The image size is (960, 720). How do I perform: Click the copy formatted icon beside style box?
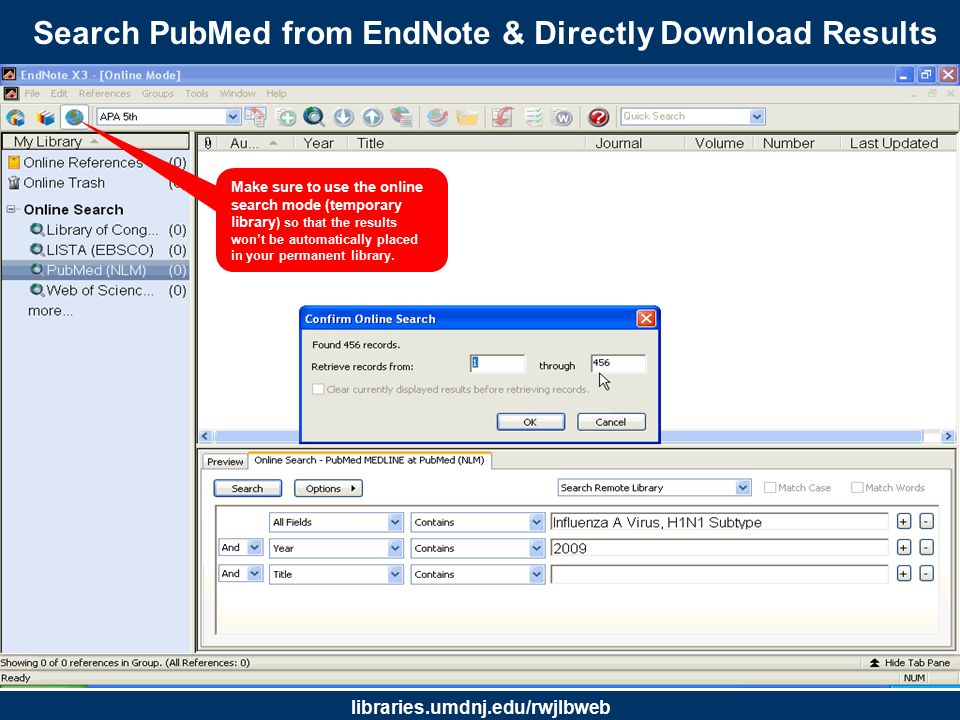click(x=256, y=116)
